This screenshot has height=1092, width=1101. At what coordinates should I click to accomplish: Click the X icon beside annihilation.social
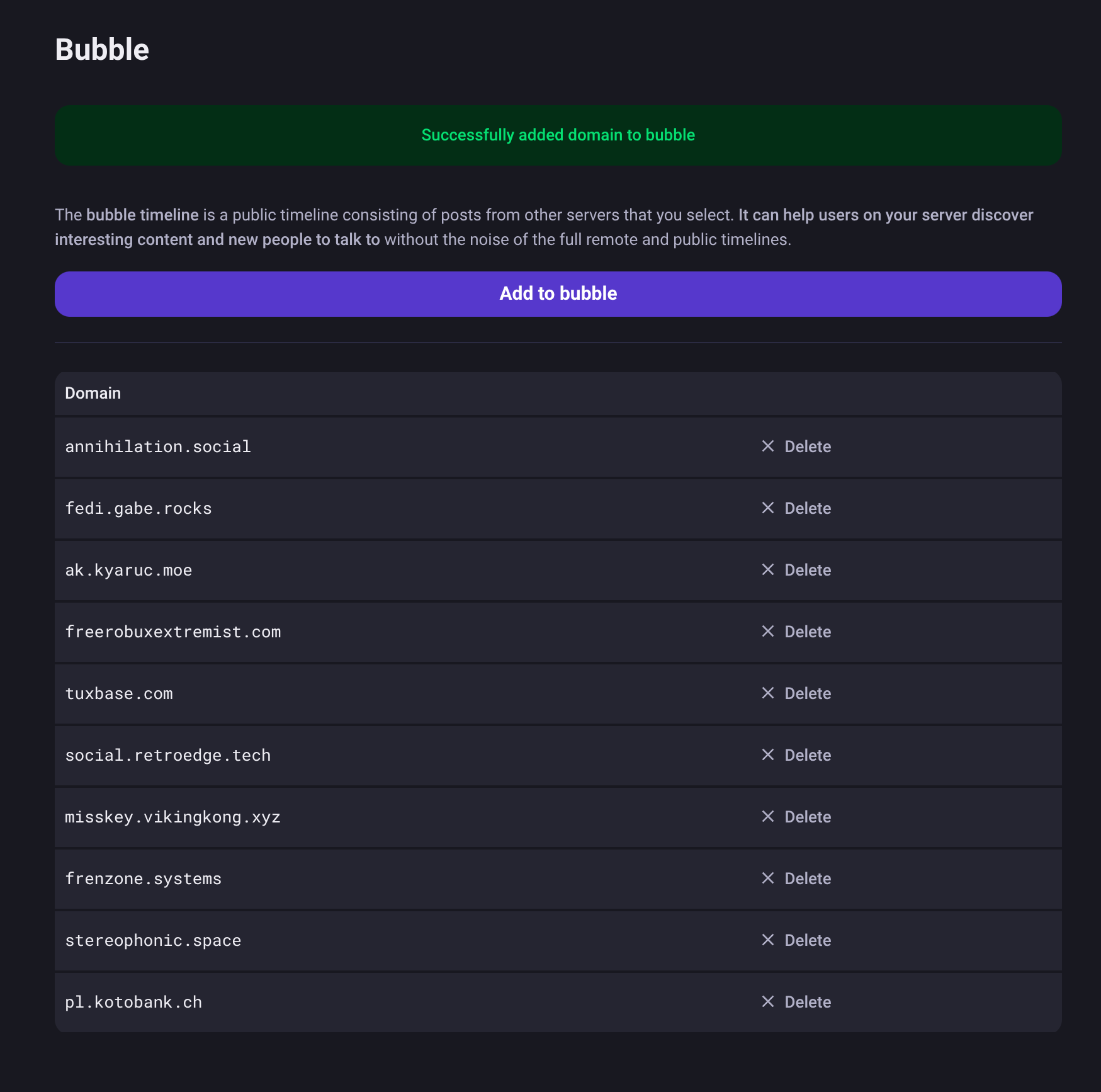tap(767, 446)
